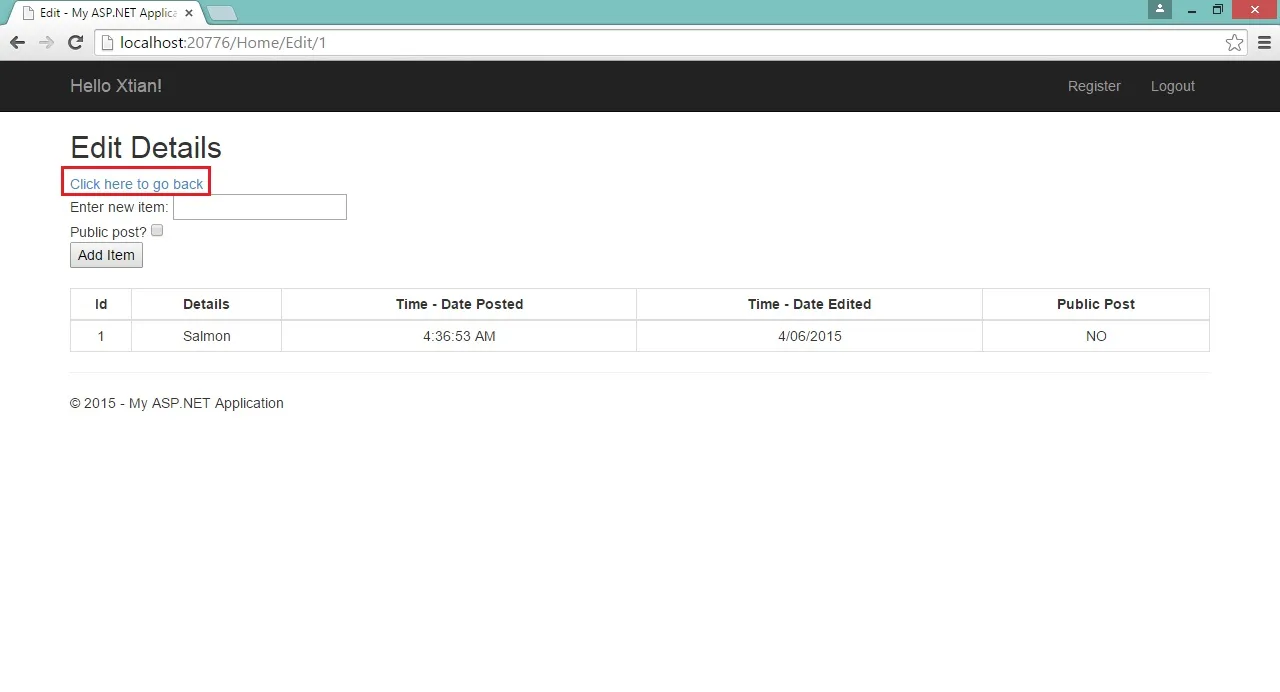Screen dimensions: 1280x692
Task: Tick the Public post checkbox
Action: 157,230
